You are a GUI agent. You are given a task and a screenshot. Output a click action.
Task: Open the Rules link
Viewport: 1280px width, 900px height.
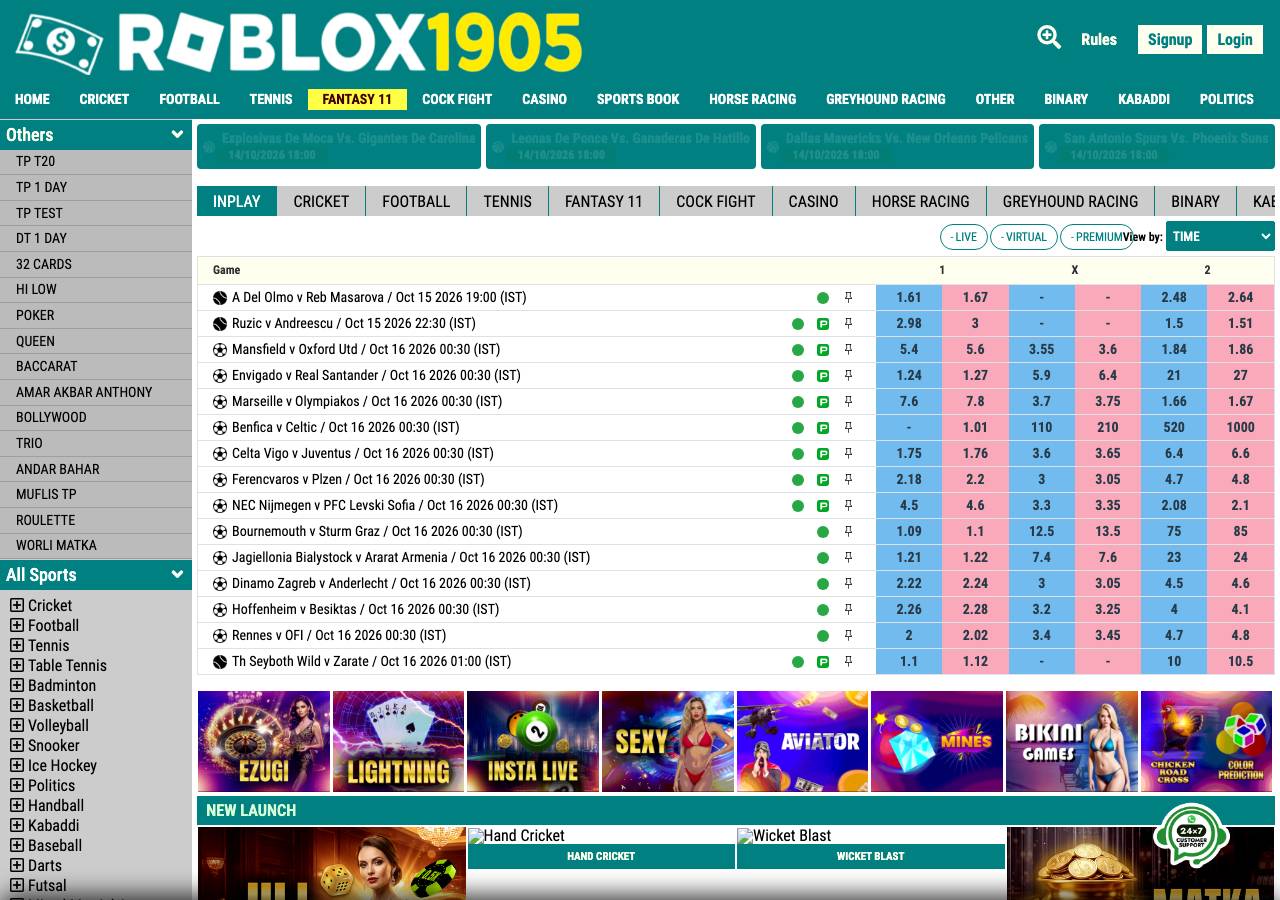click(x=1099, y=39)
